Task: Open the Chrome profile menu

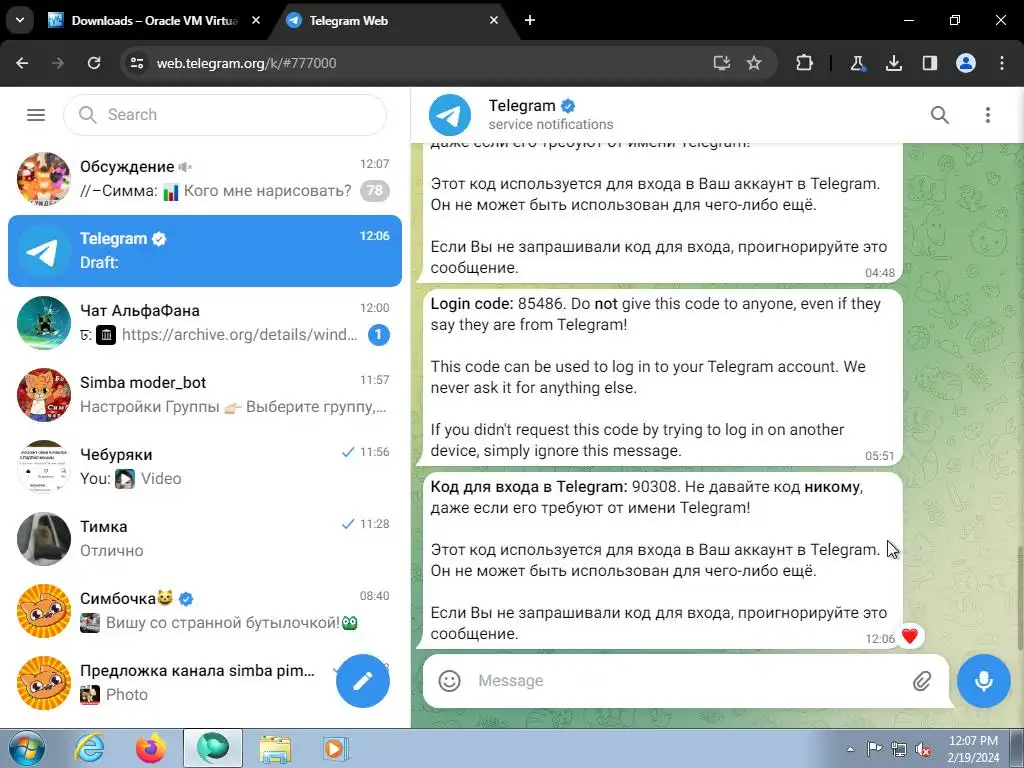Action: [x=966, y=63]
